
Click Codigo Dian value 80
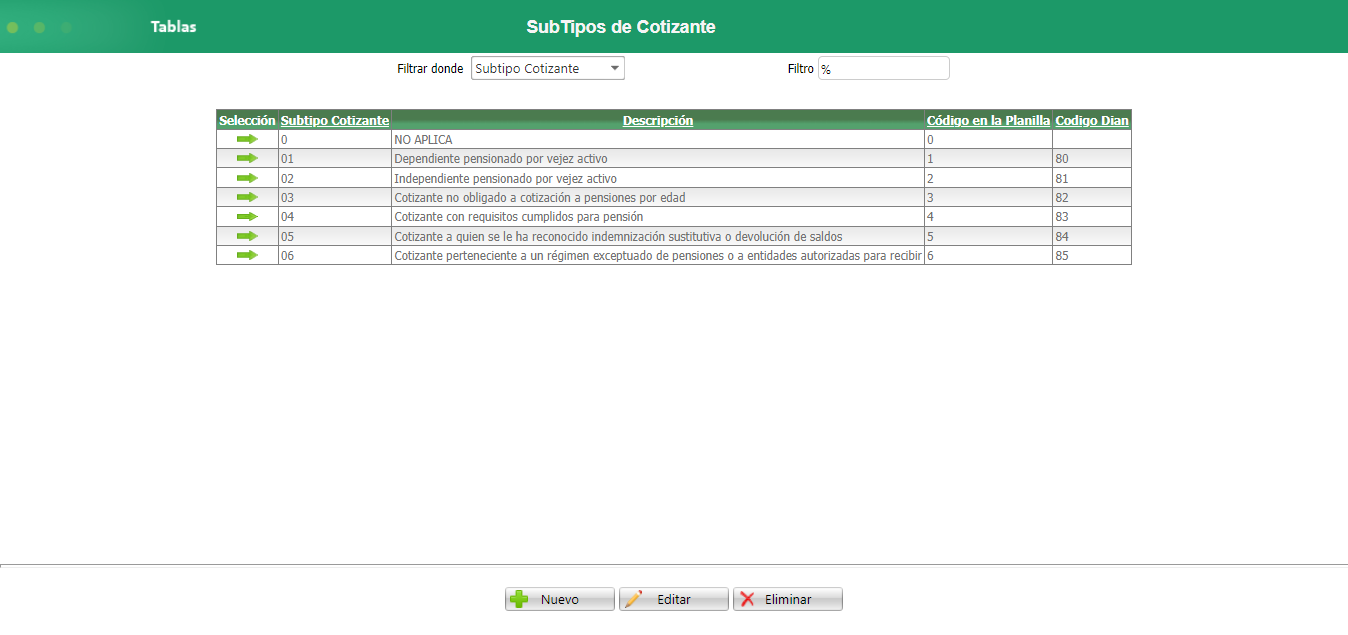tap(1062, 159)
